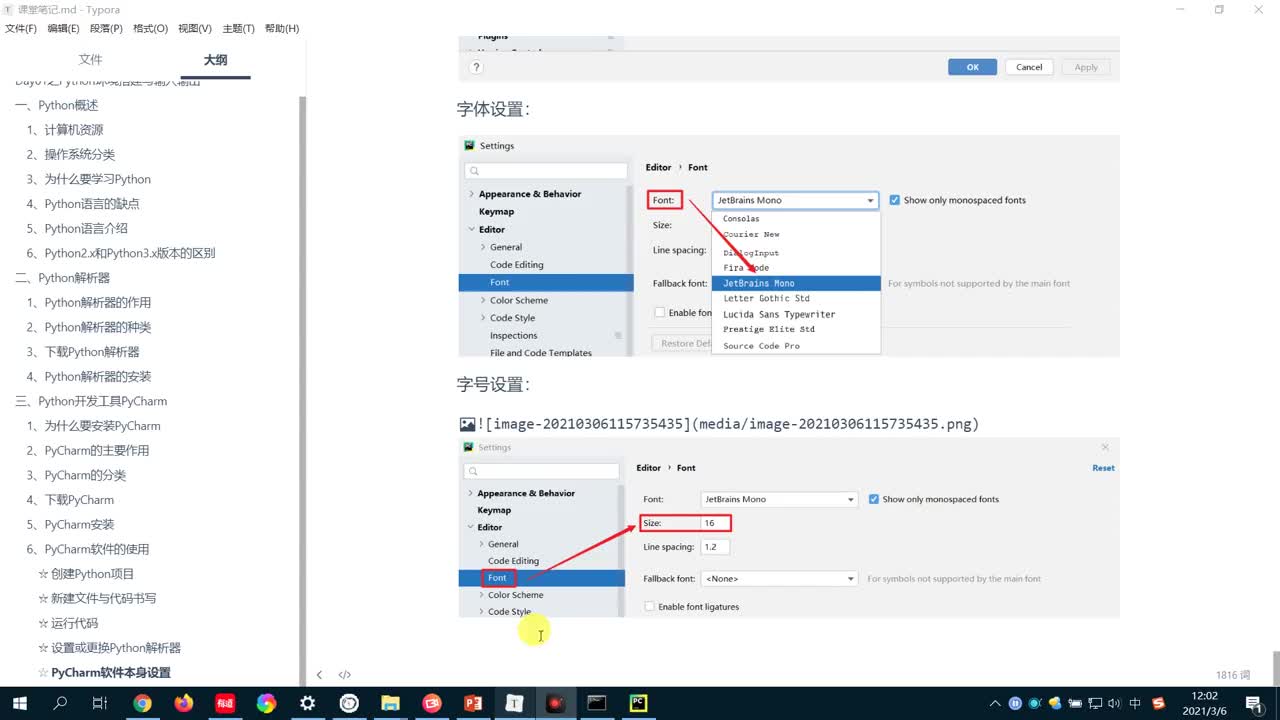Click the help question mark button in the screenshot
This screenshot has height=720, width=1280.
click(x=476, y=67)
